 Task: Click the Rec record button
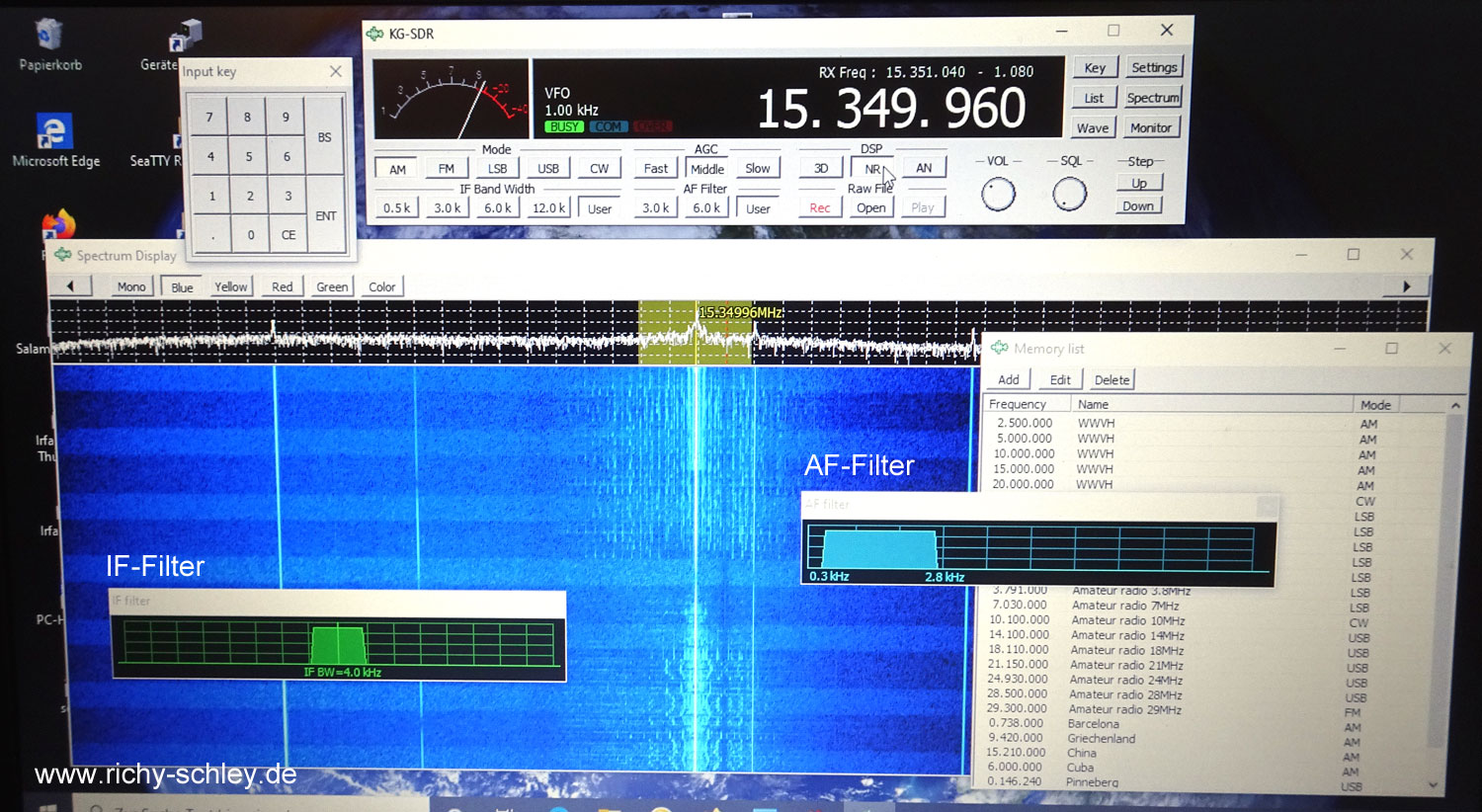[819, 207]
